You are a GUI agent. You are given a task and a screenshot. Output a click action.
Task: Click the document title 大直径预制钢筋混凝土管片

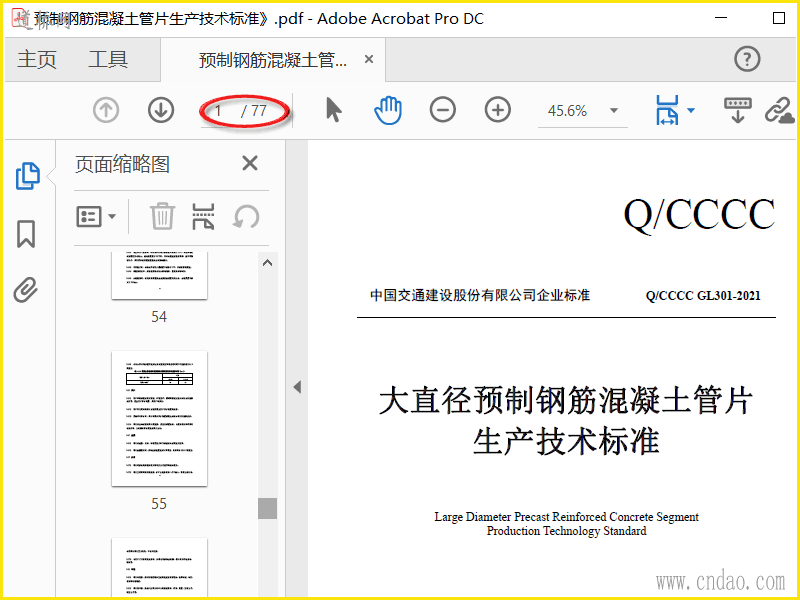tap(565, 401)
